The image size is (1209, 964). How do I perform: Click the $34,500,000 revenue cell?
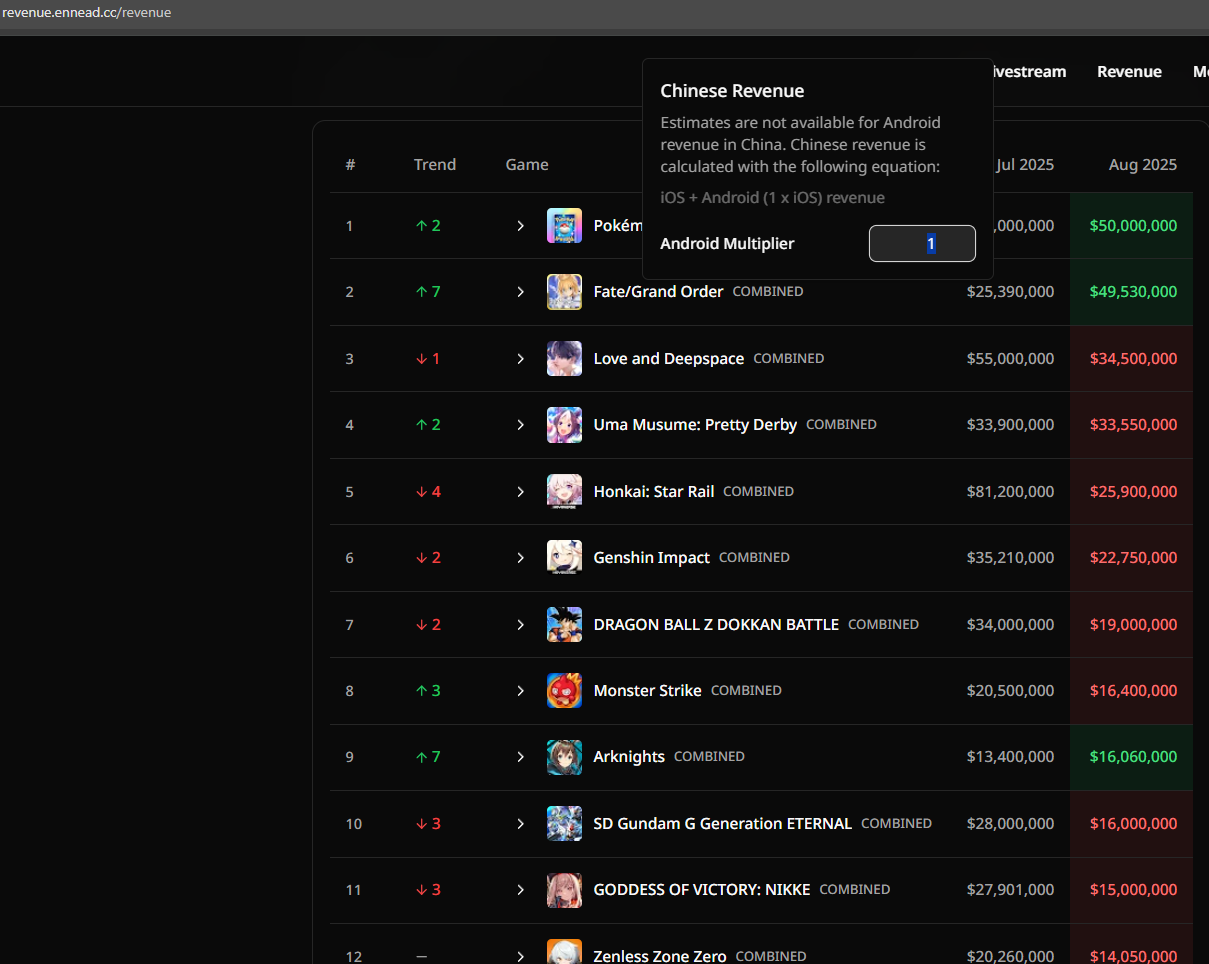click(1133, 358)
